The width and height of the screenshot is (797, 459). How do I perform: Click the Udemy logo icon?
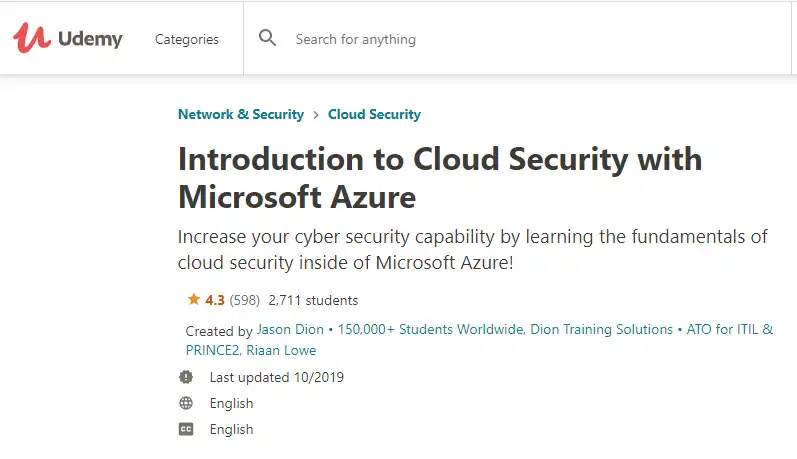[32, 38]
